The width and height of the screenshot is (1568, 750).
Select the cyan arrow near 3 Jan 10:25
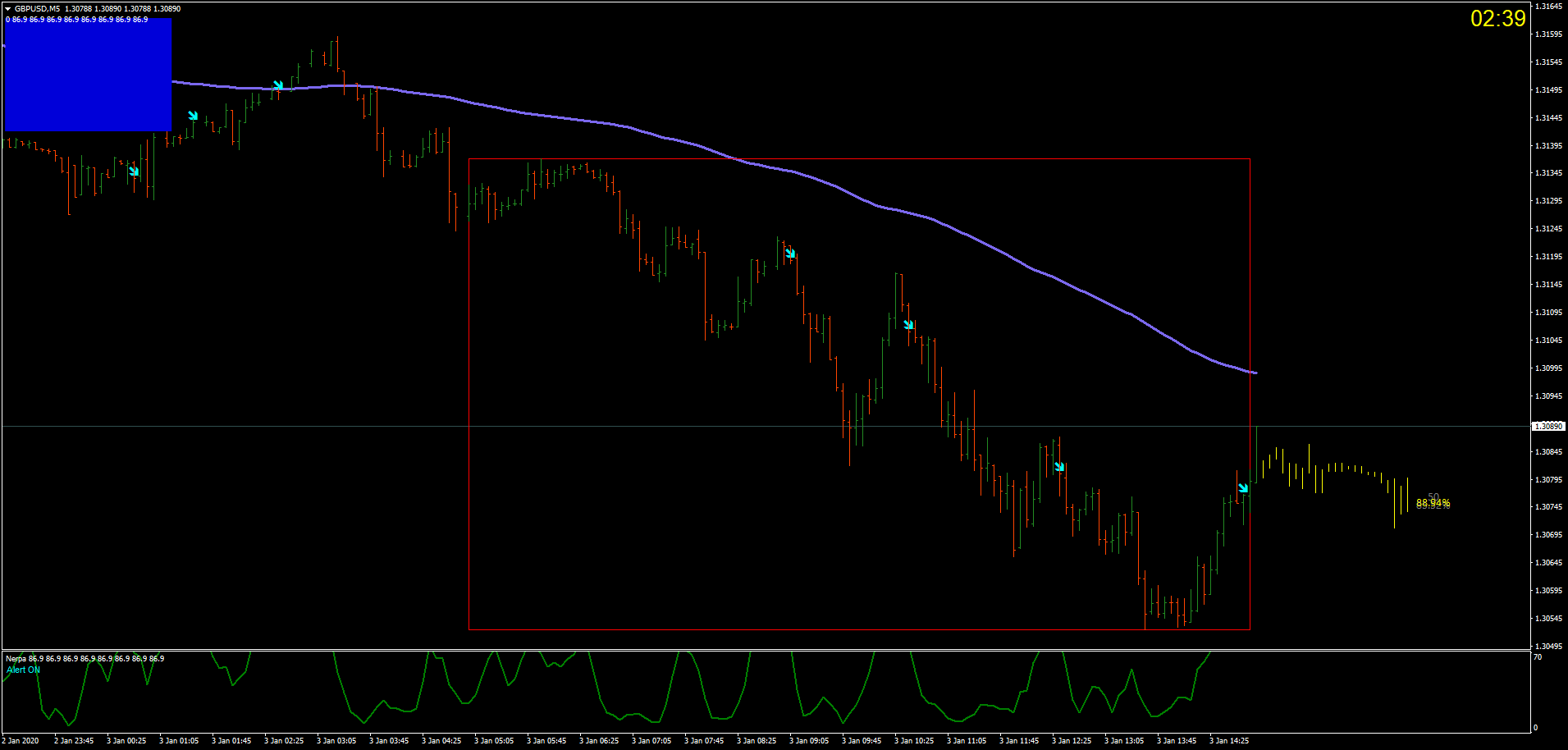pos(908,325)
